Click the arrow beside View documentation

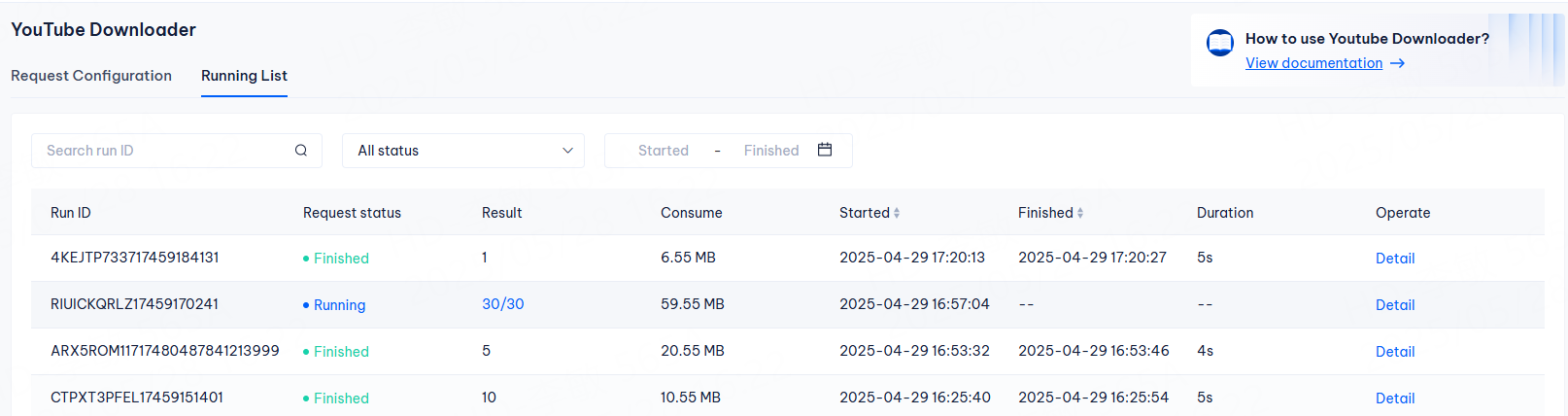pos(1397,63)
